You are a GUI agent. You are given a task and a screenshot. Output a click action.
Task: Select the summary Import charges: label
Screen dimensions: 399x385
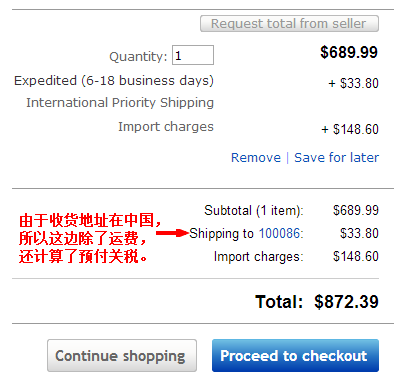tap(258, 257)
